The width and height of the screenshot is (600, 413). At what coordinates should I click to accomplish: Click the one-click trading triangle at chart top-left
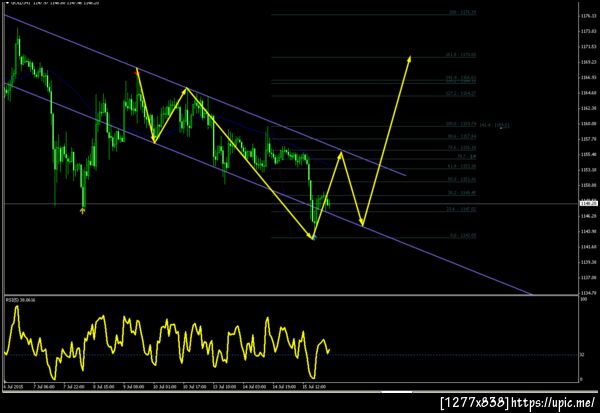pyautogui.click(x=7, y=3)
